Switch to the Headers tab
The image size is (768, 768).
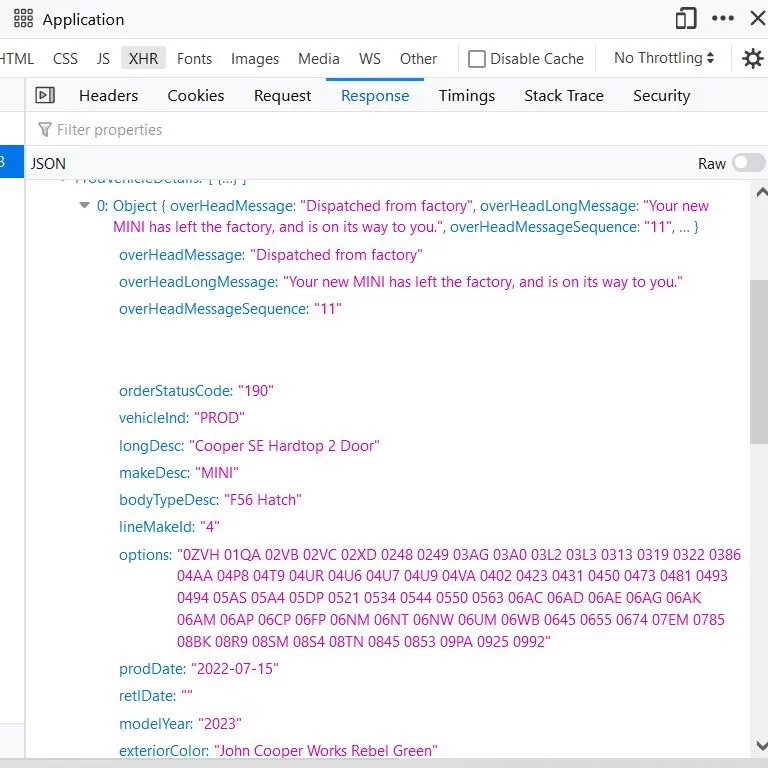(108, 96)
